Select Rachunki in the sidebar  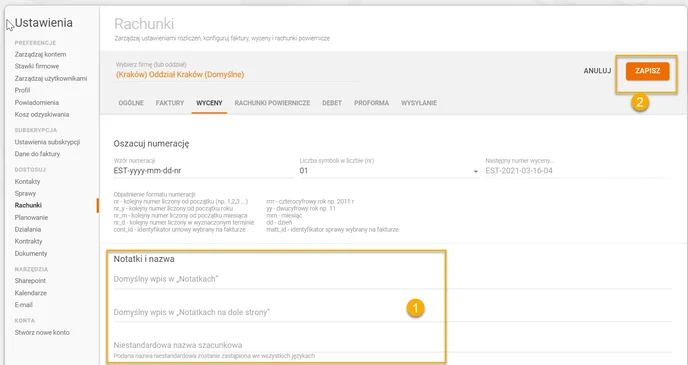click(x=28, y=205)
